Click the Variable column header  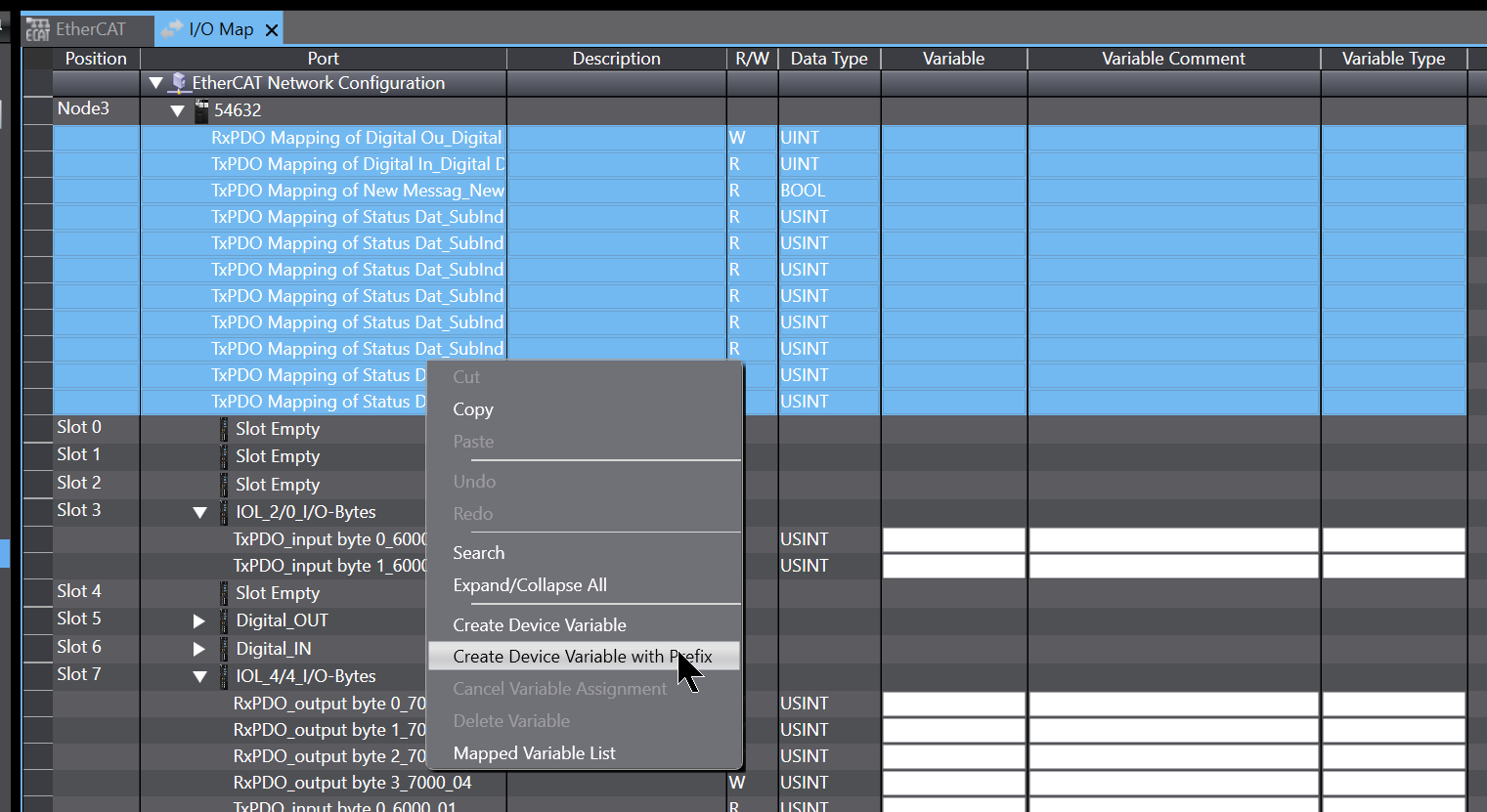point(954,59)
